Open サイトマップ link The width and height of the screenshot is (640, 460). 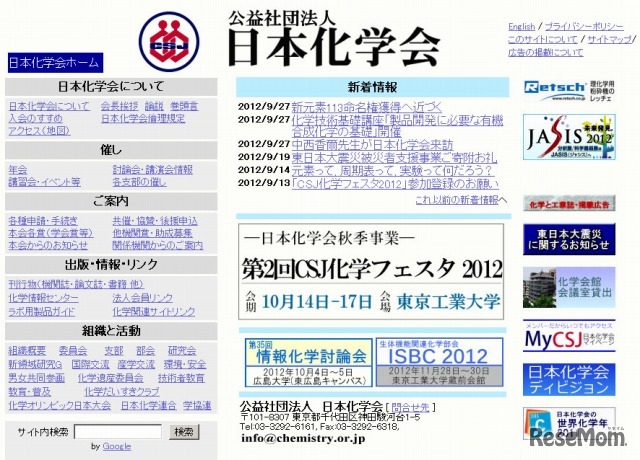coord(609,40)
